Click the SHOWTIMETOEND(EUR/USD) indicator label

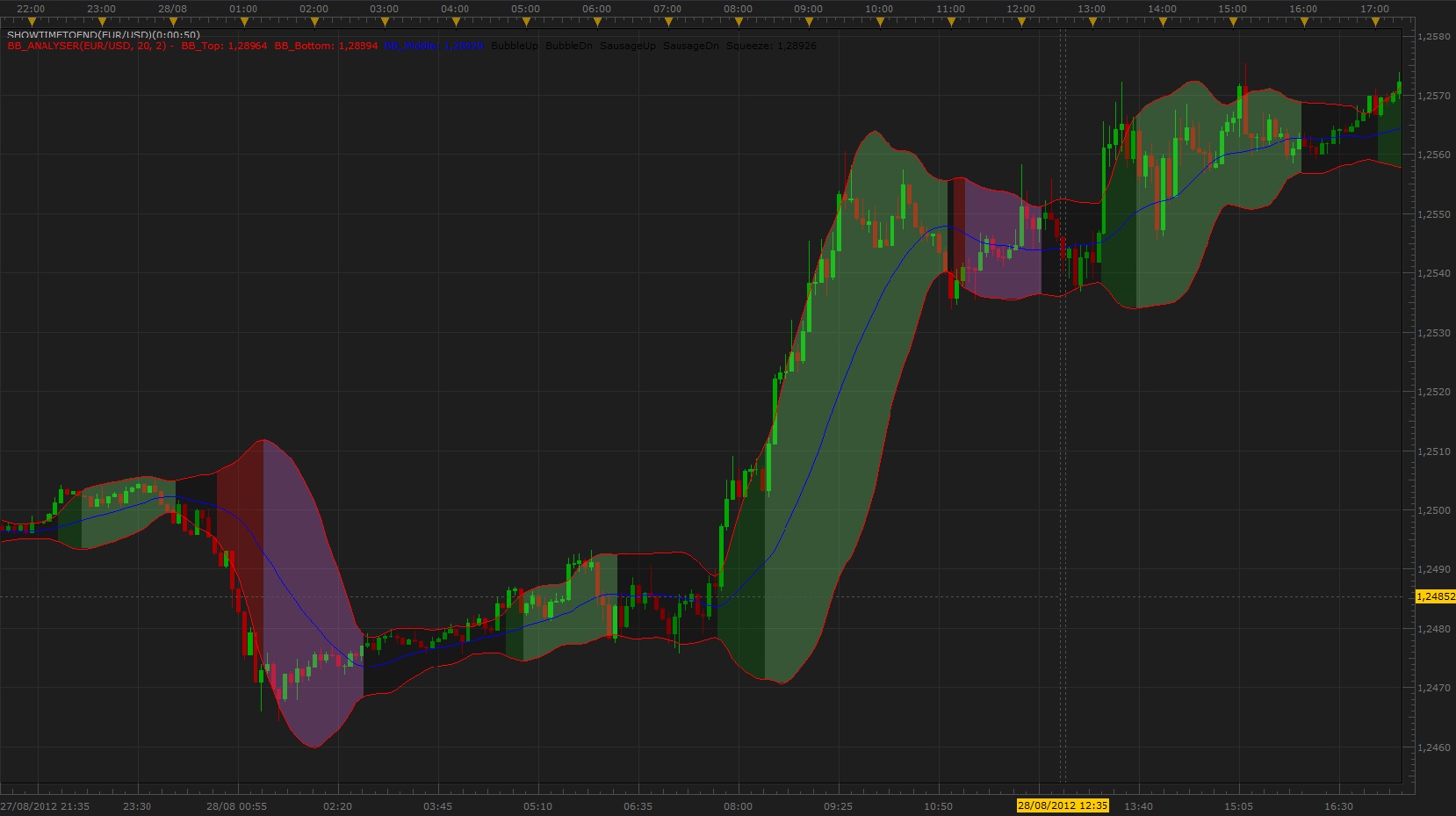pyautogui.click(x=104, y=35)
